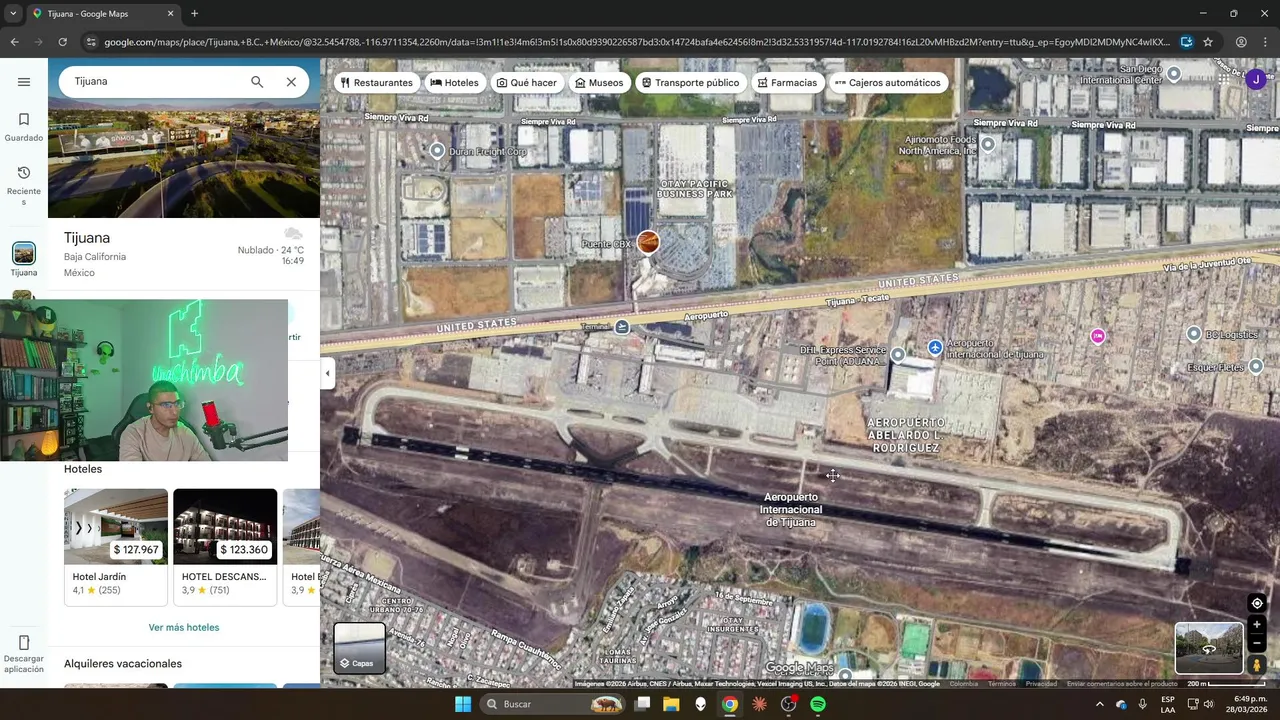Open Spotify from the taskbar
Image resolution: width=1280 pixels, height=720 pixels.
(x=818, y=704)
